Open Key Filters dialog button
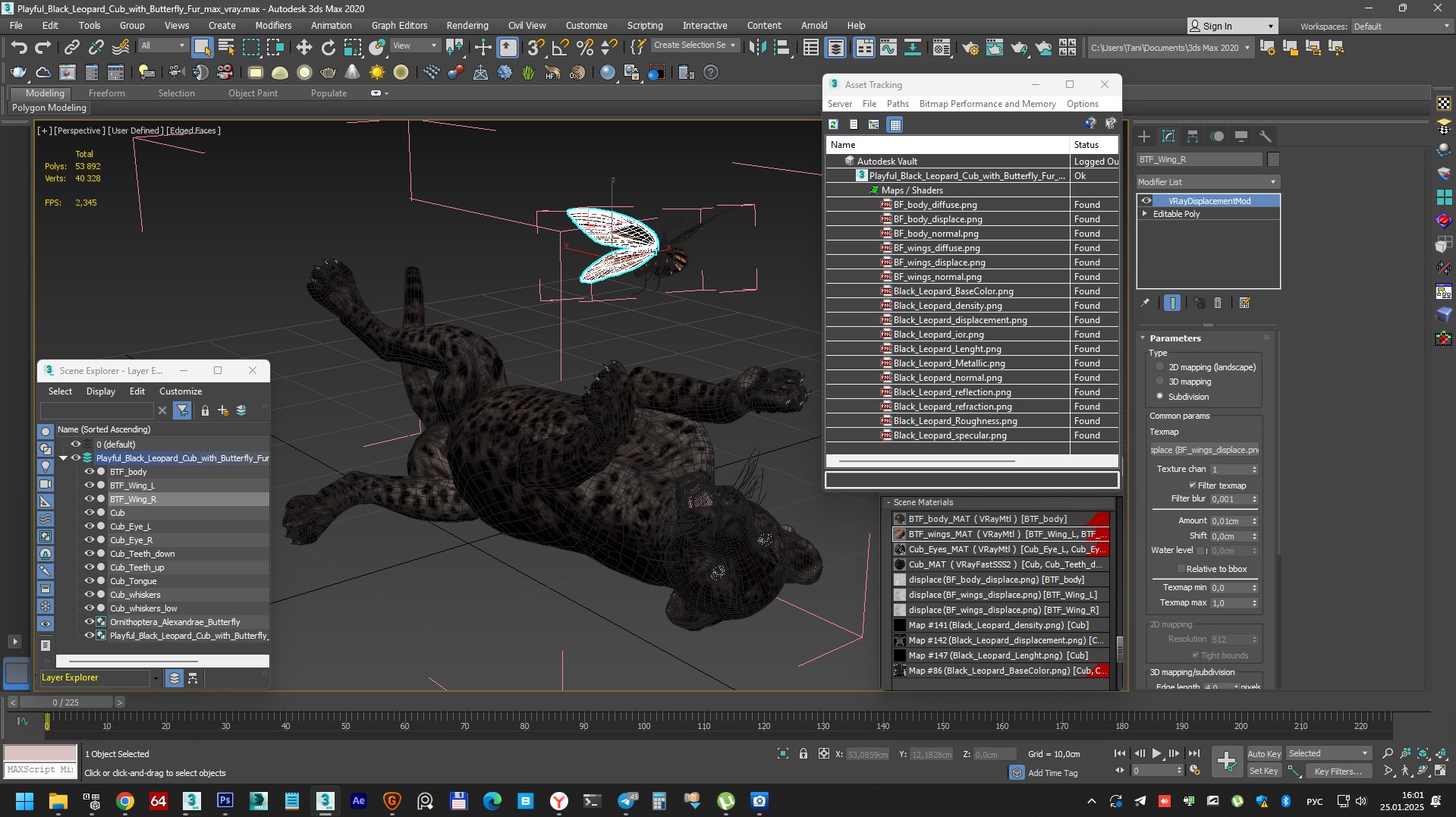This screenshot has width=1456, height=817. tap(1338, 771)
